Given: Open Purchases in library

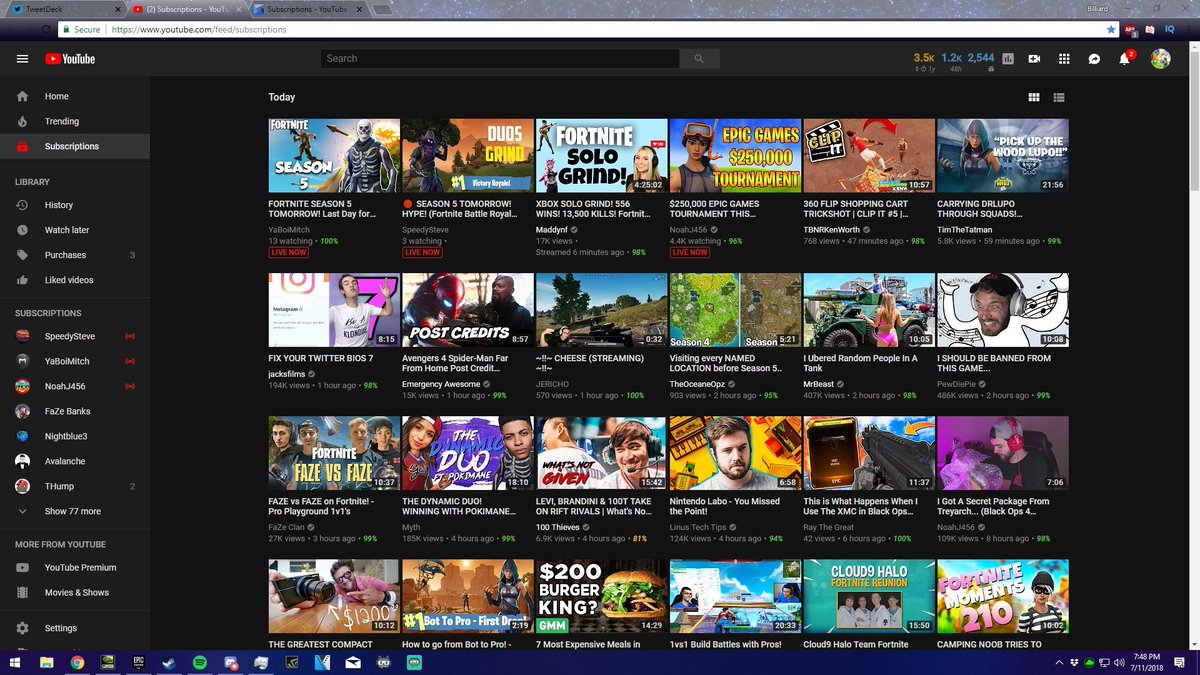Looking at the screenshot, I should pyautogui.click(x=75, y=255).
